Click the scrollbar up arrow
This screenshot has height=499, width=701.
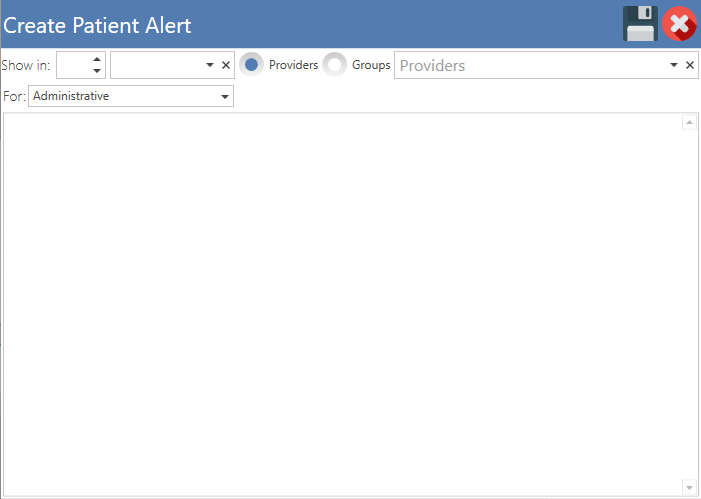click(x=689, y=122)
